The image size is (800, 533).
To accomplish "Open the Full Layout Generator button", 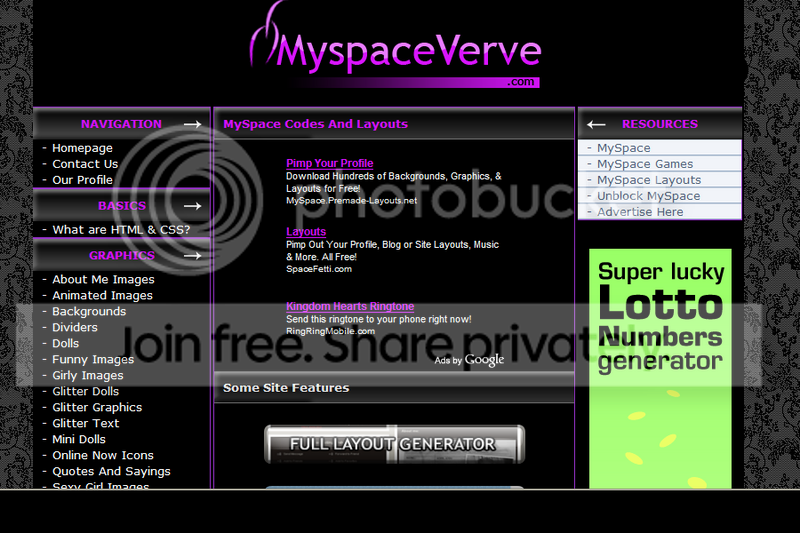I will click(x=394, y=444).
